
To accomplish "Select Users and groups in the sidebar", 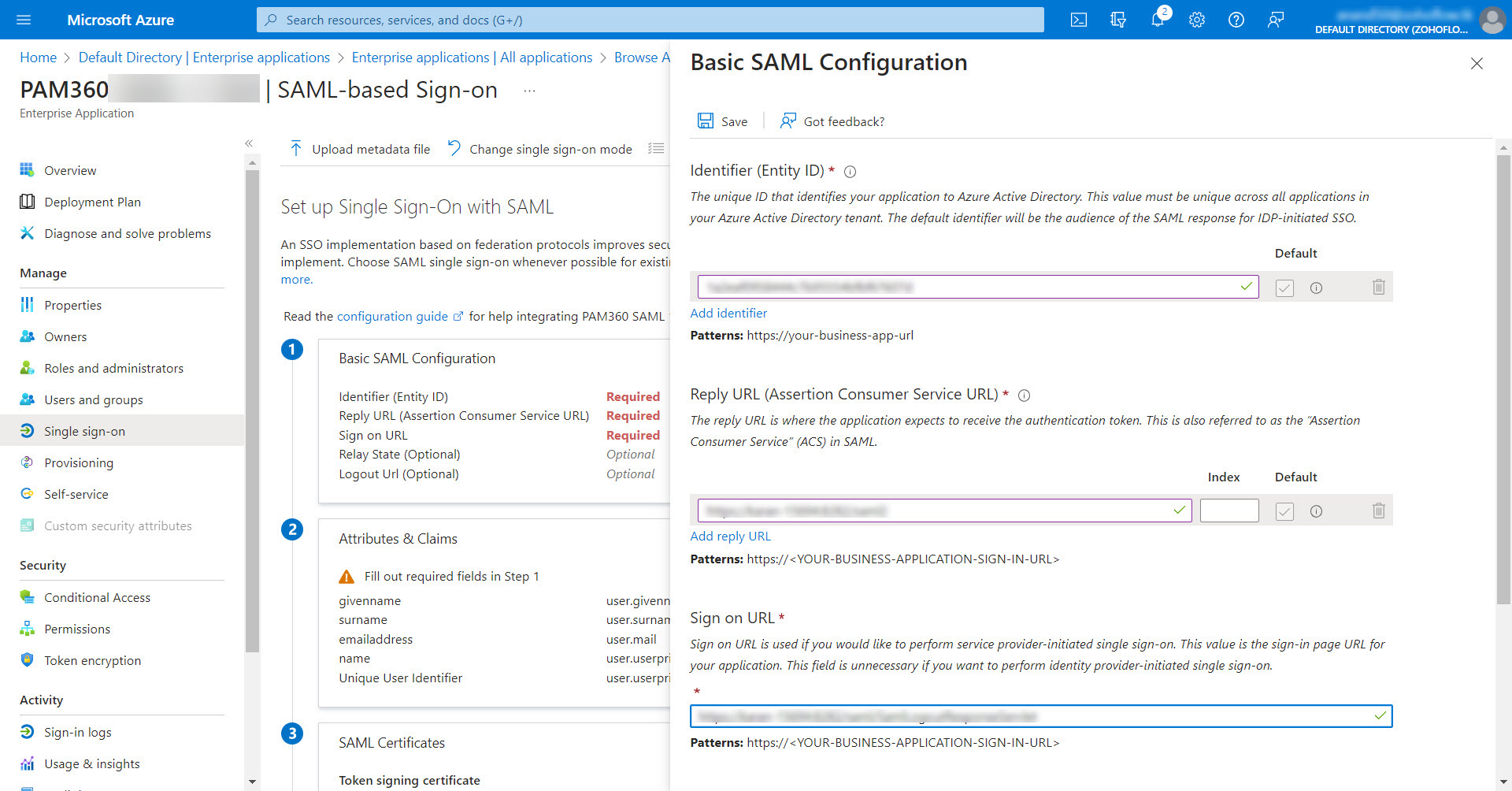I will click(93, 399).
